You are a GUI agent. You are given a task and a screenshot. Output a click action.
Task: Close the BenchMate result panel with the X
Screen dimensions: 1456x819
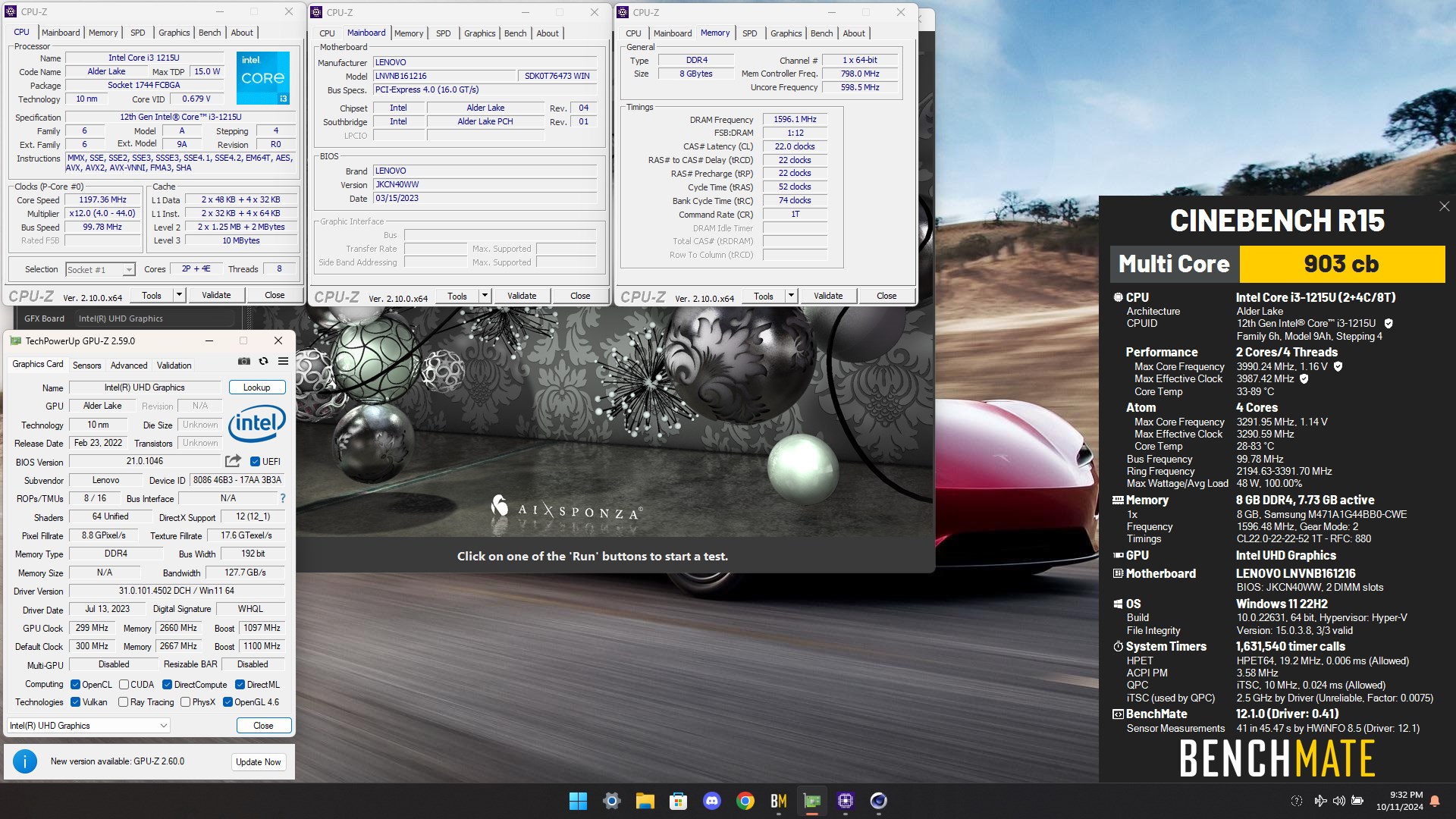1444,206
